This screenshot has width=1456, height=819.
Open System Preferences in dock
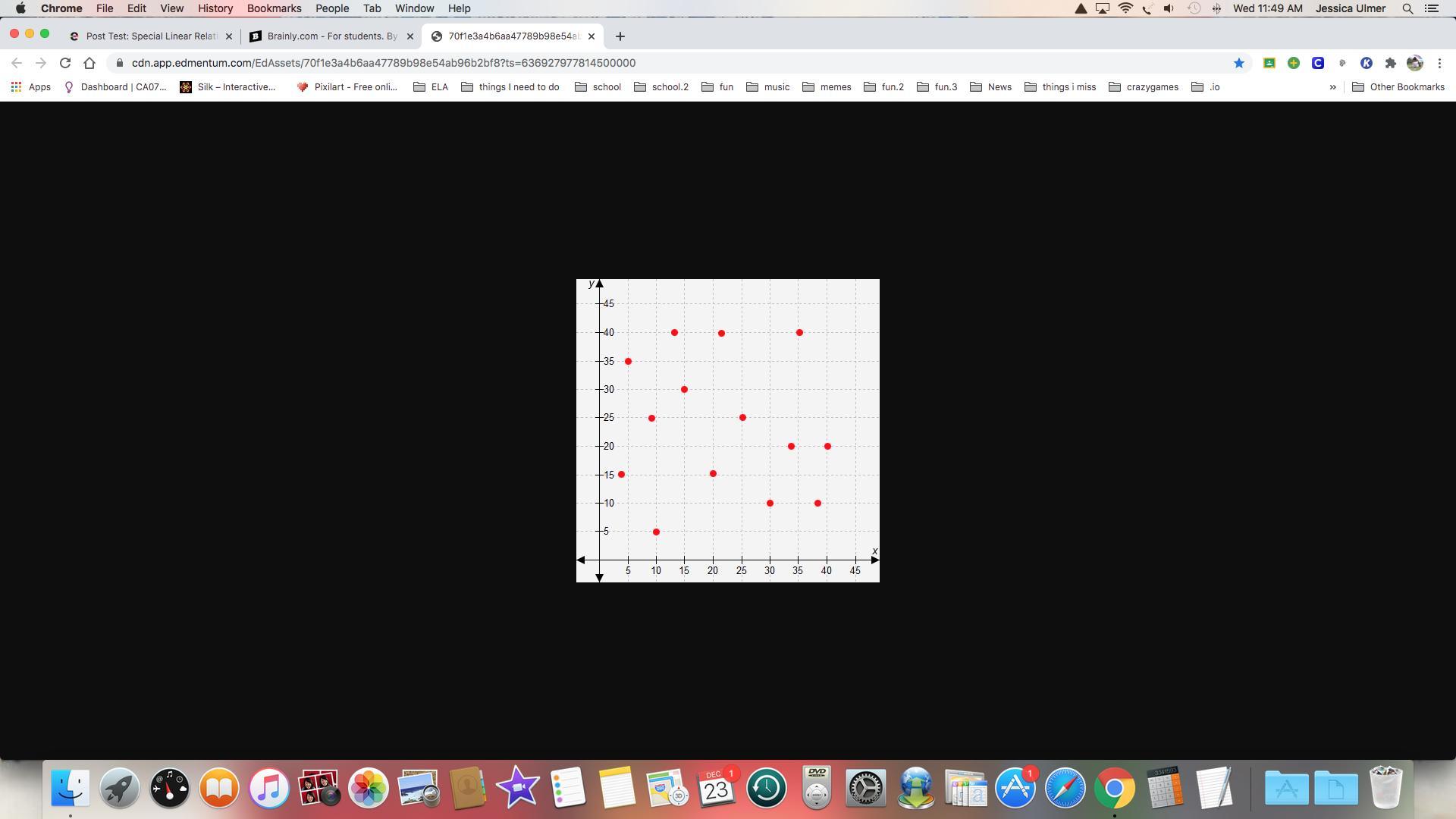click(x=865, y=788)
